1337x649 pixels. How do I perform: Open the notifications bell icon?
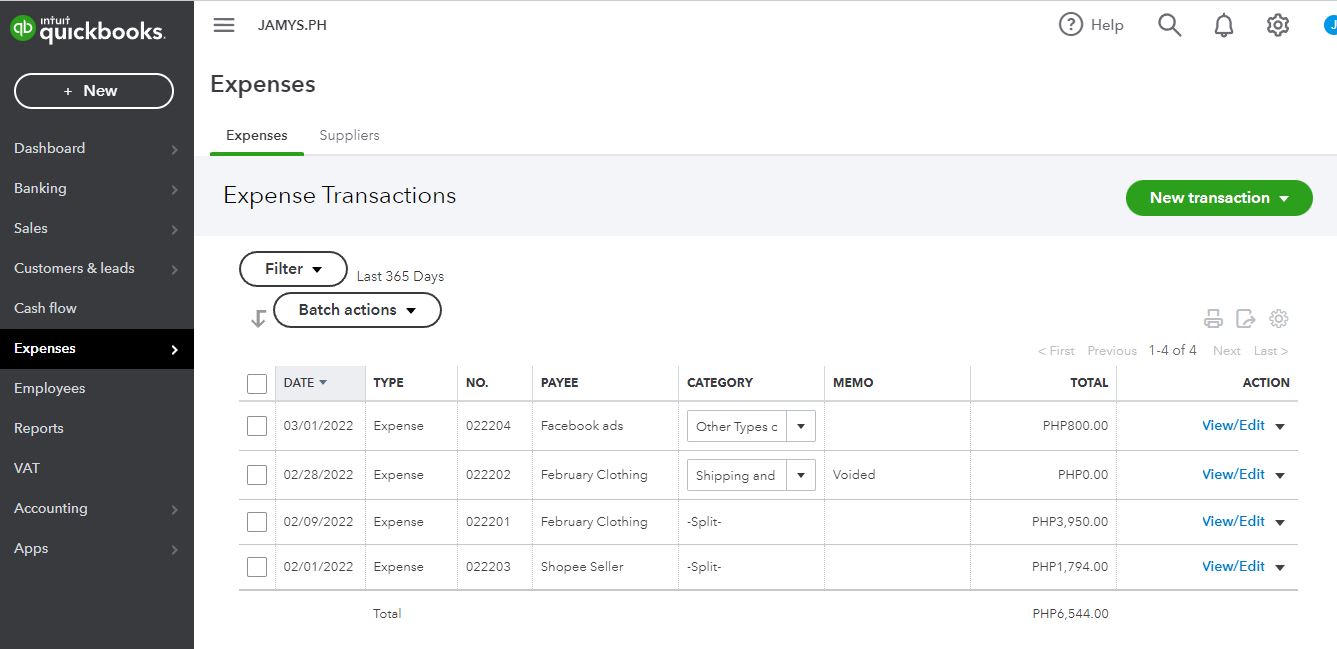click(1224, 26)
